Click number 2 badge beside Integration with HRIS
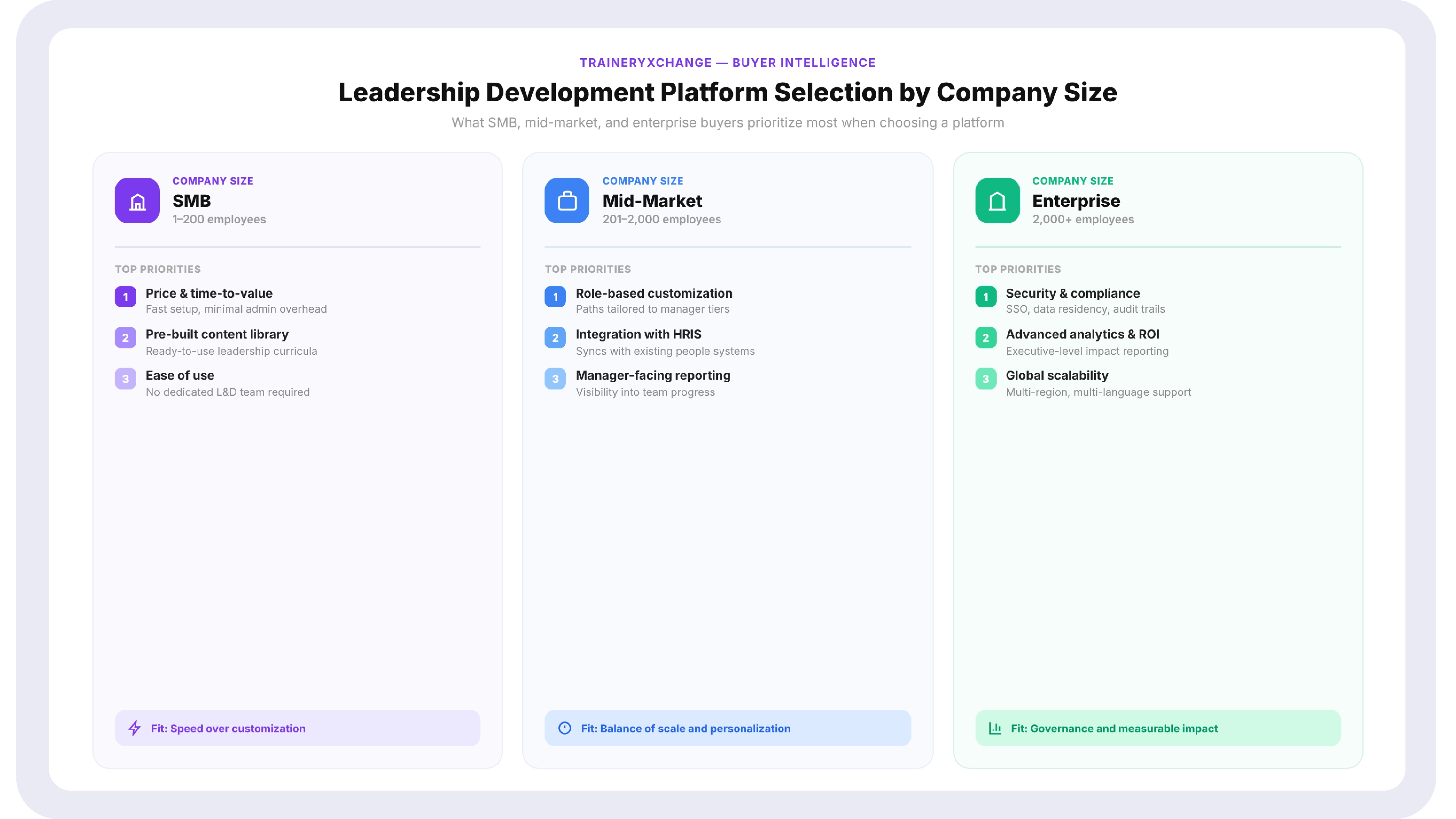The width and height of the screenshot is (1456, 819). pos(555,338)
